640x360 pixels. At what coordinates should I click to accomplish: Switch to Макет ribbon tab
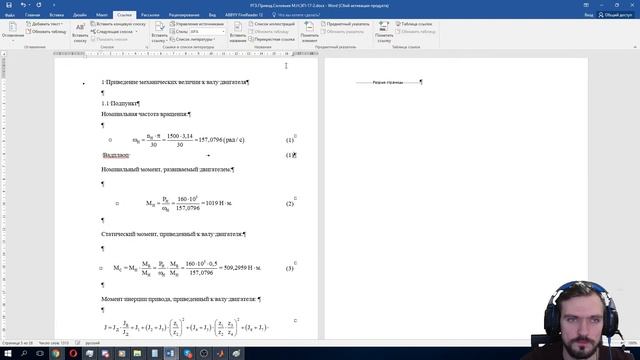[102, 15]
